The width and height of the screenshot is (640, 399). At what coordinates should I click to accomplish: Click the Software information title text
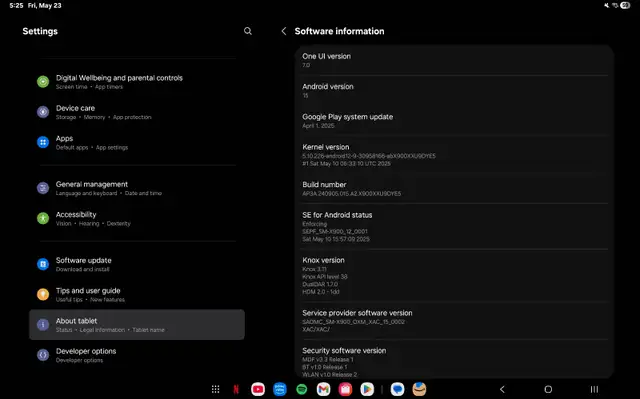[x=339, y=31]
